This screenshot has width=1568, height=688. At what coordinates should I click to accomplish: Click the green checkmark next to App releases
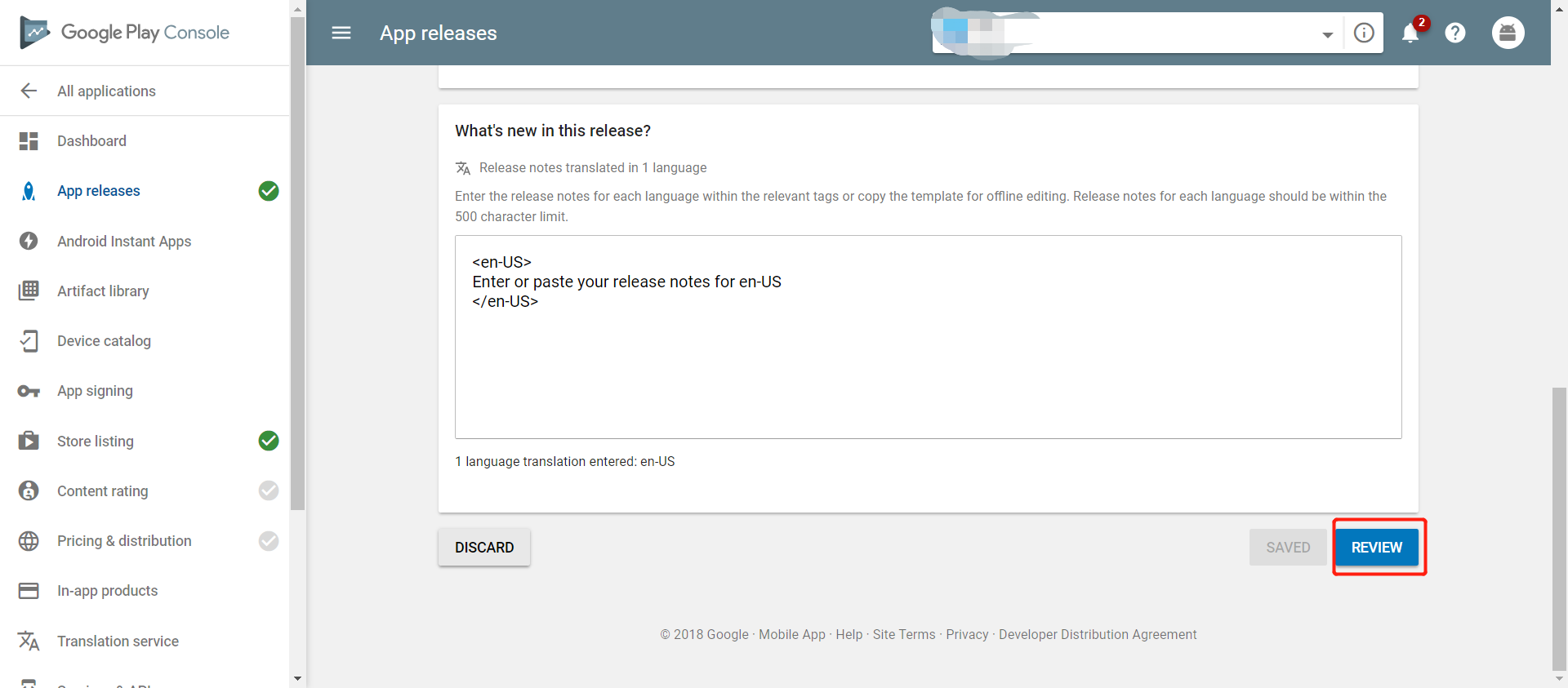point(269,191)
